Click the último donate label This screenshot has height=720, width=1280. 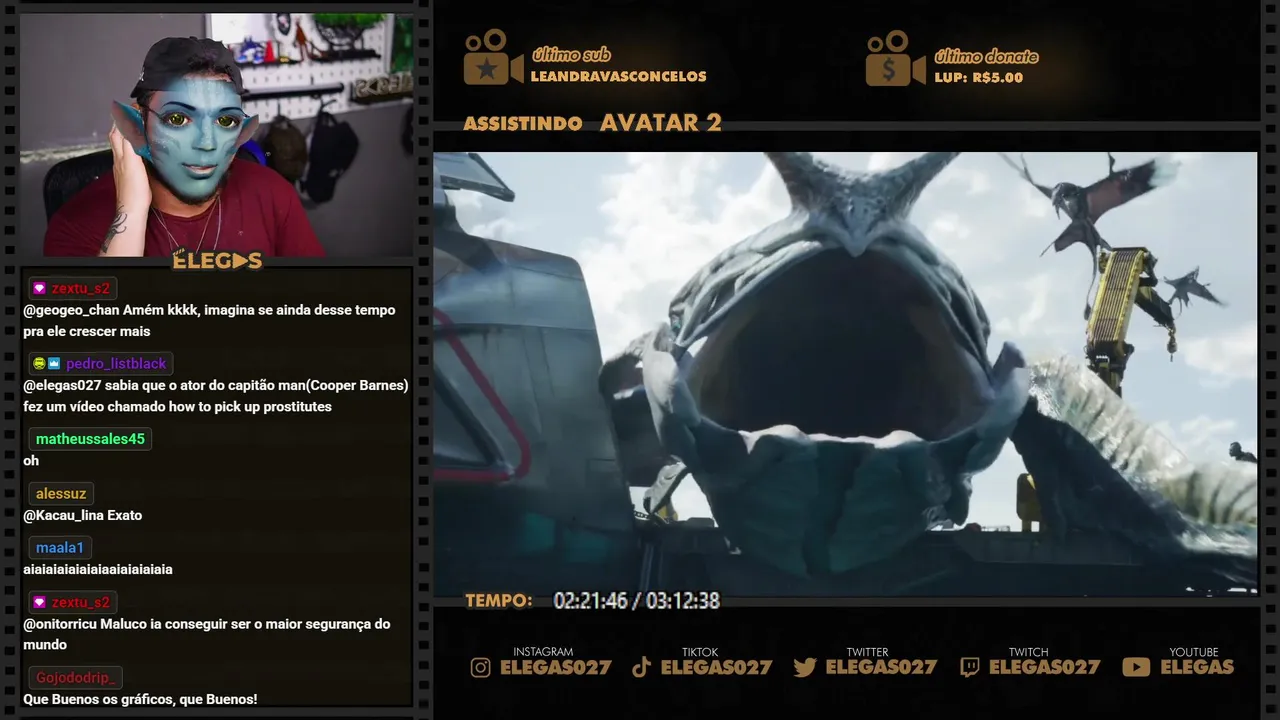pos(986,56)
